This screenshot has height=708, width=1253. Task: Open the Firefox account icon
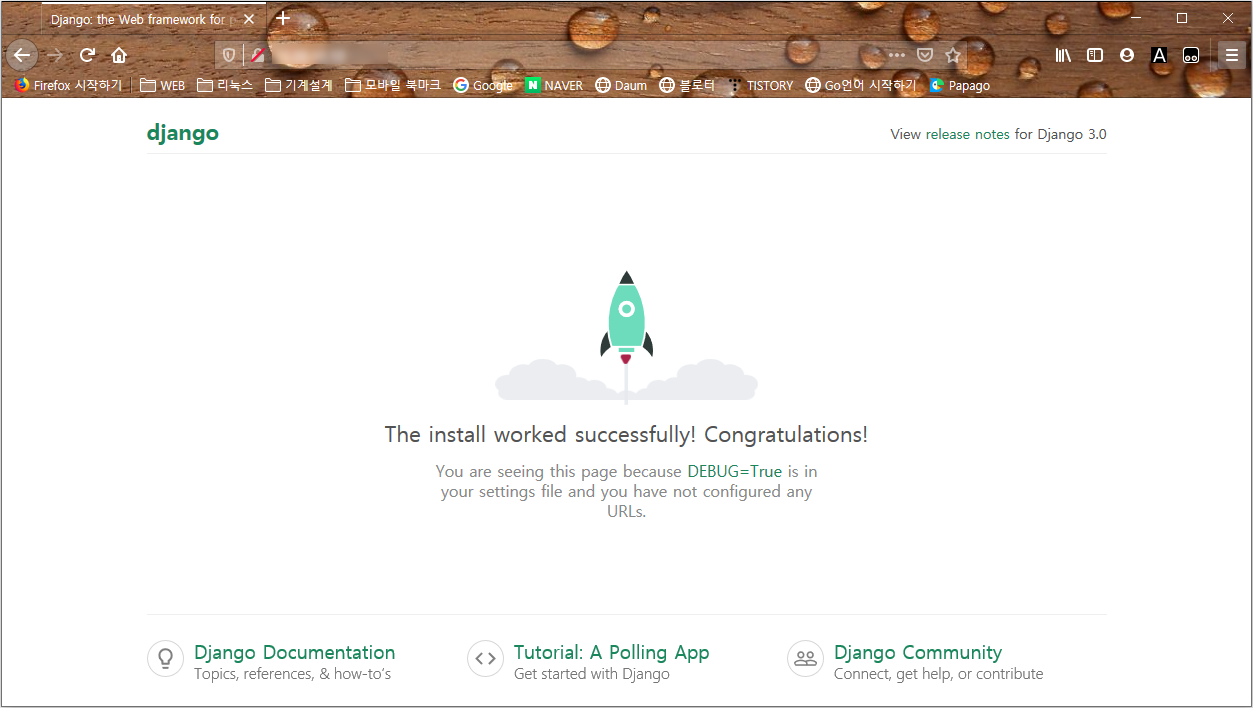pos(1127,55)
